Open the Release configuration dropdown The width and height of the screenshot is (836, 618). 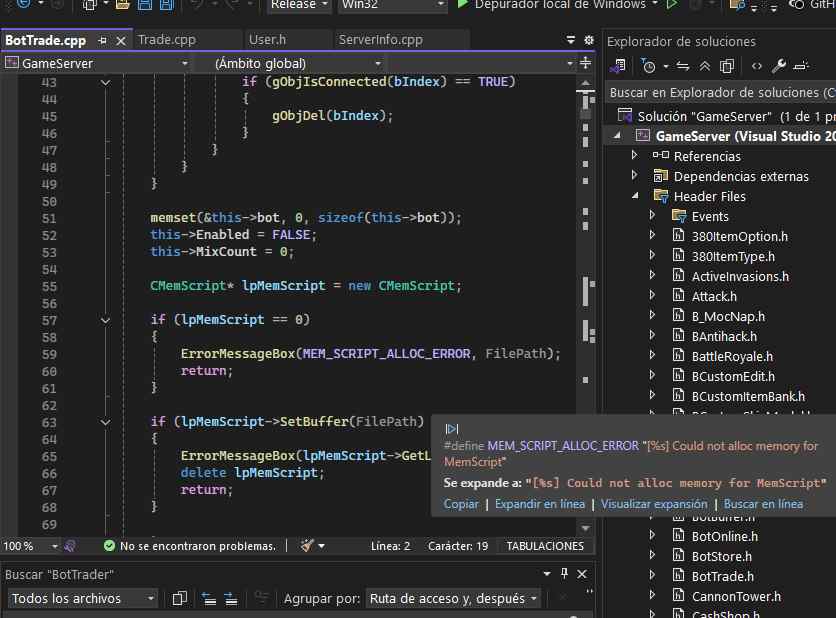(299, 5)
